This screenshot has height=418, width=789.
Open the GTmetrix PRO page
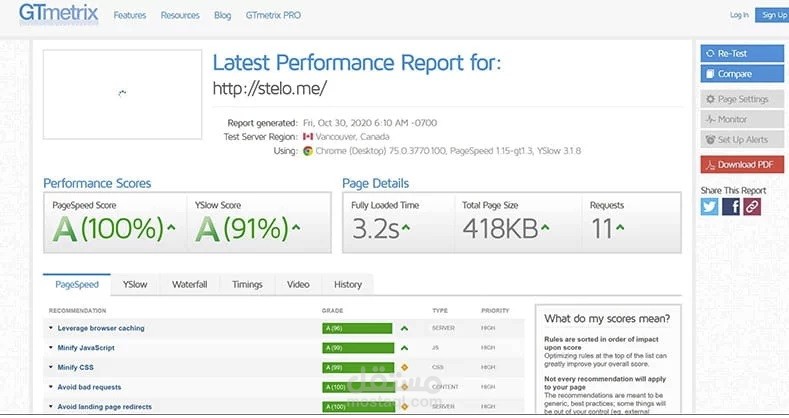click(273, 15)
